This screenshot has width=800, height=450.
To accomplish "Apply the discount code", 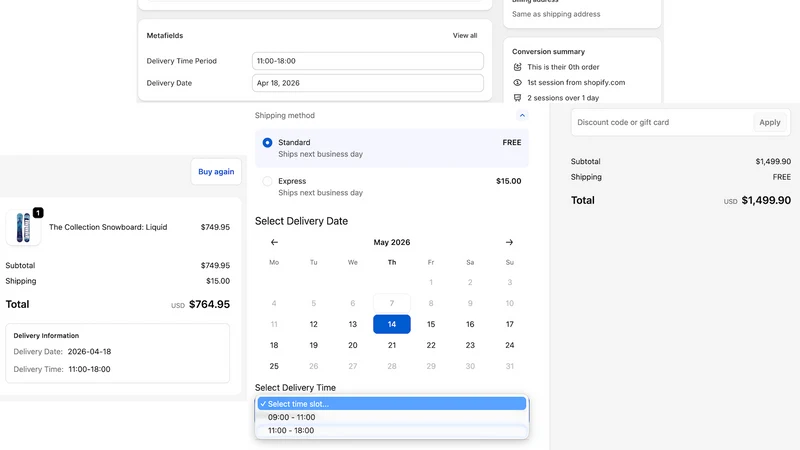I will click(769, 122).
